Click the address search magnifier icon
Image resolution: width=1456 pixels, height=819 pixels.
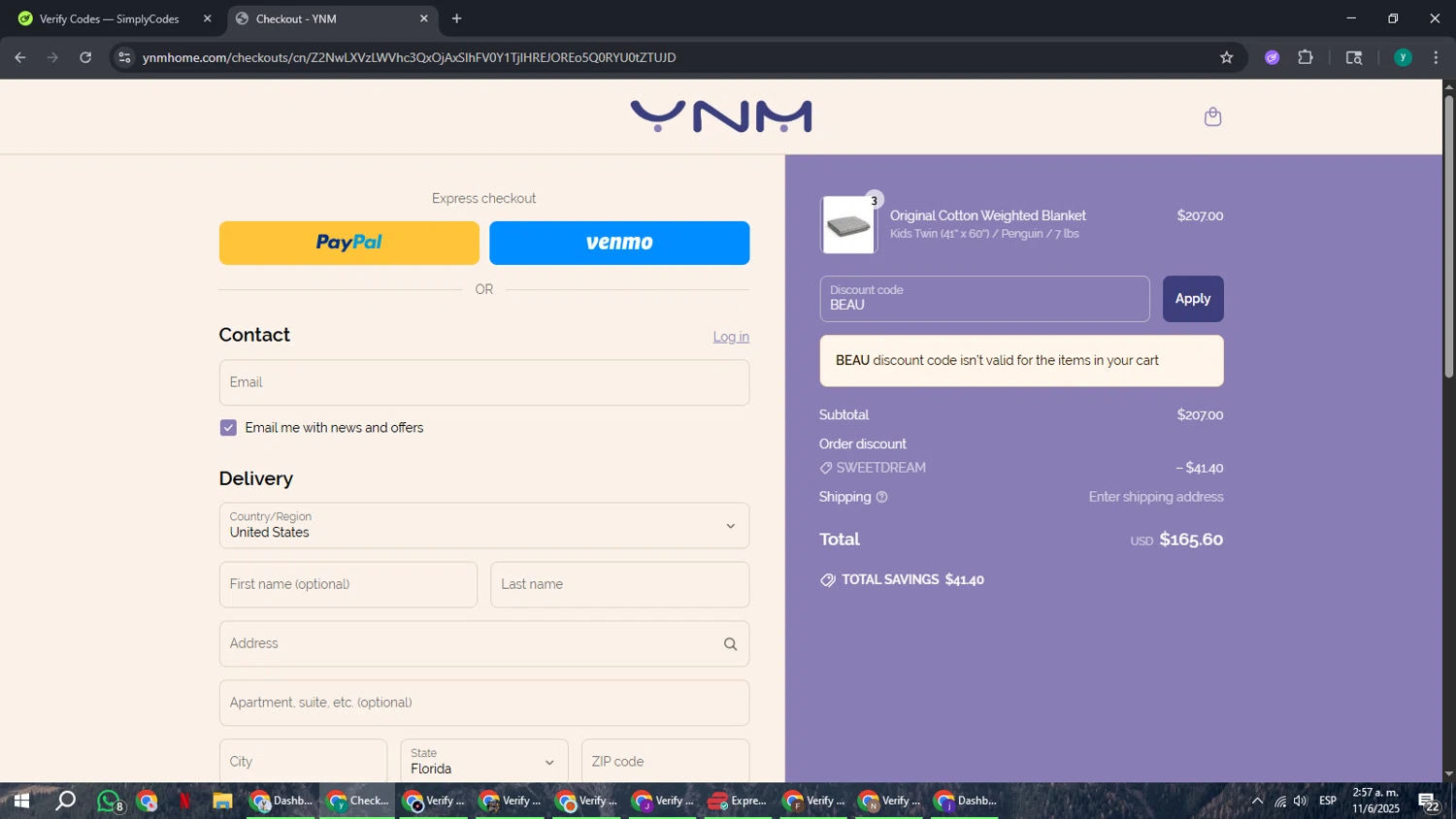click(x=730, y=643)
